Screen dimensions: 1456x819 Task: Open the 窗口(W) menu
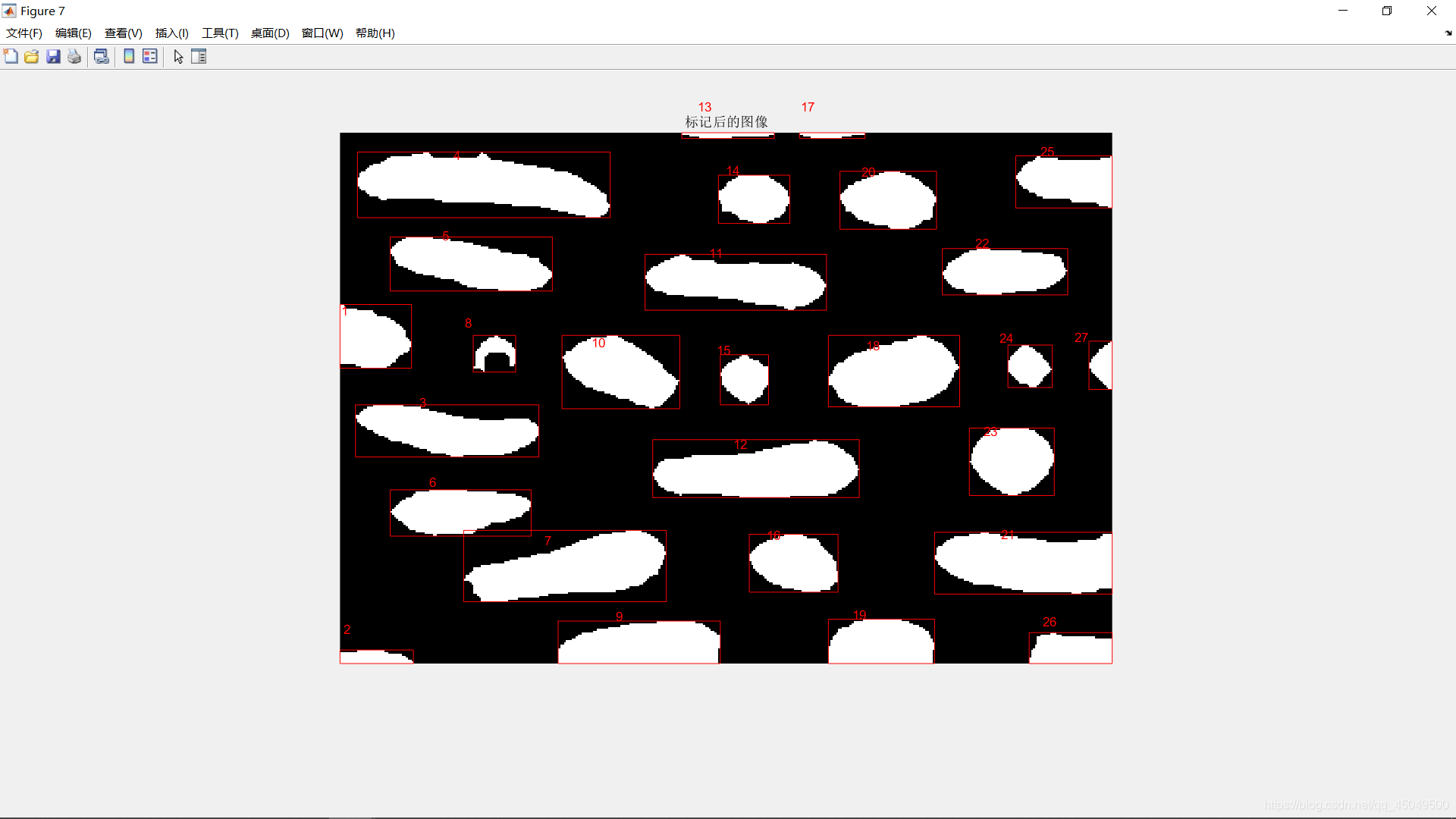[x=322, y=33]
